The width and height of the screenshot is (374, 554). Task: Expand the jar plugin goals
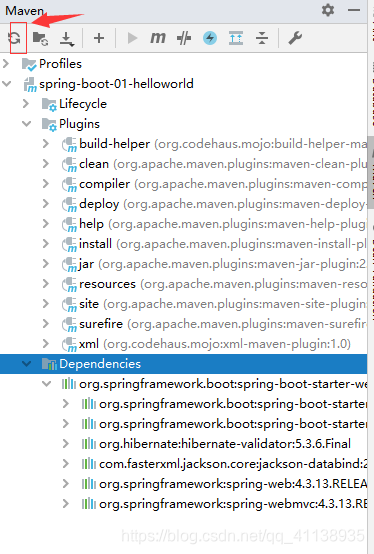pos(46,264)
